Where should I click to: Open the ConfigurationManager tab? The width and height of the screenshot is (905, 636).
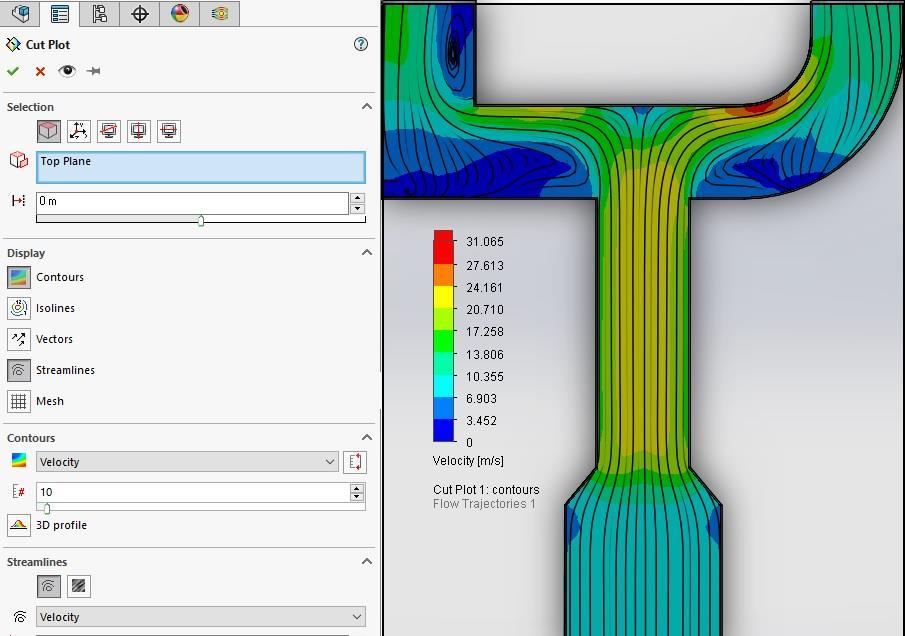pos(99,13)
